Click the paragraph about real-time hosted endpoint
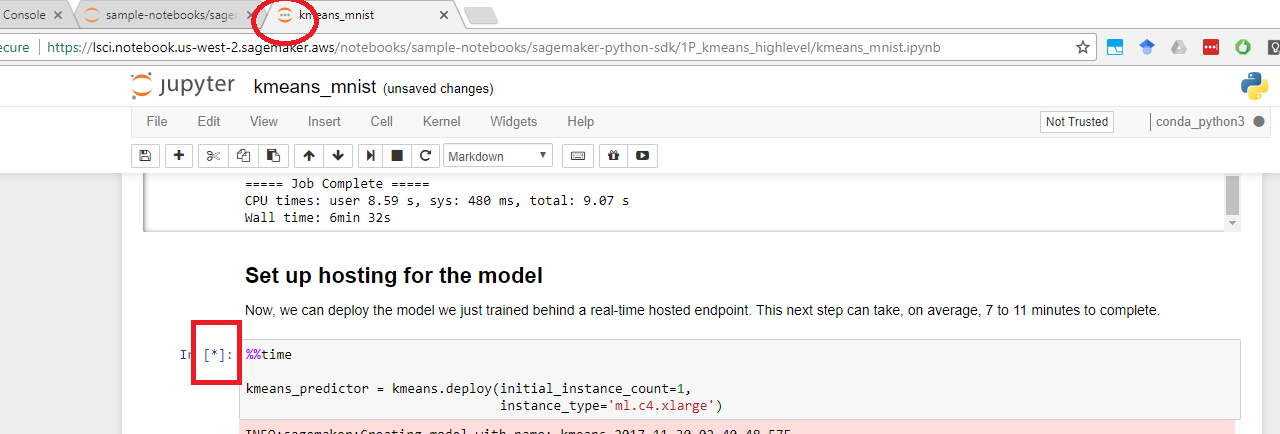Viewport: 1280px width, 434px height. pos(702,310)
